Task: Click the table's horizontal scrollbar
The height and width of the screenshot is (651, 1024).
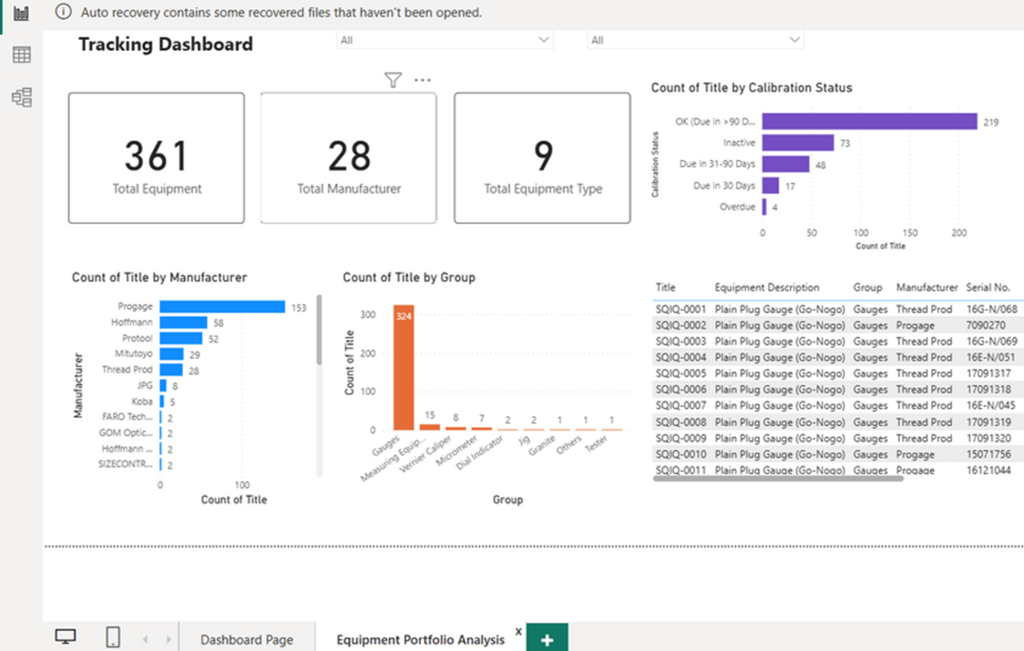Action: 778,479
